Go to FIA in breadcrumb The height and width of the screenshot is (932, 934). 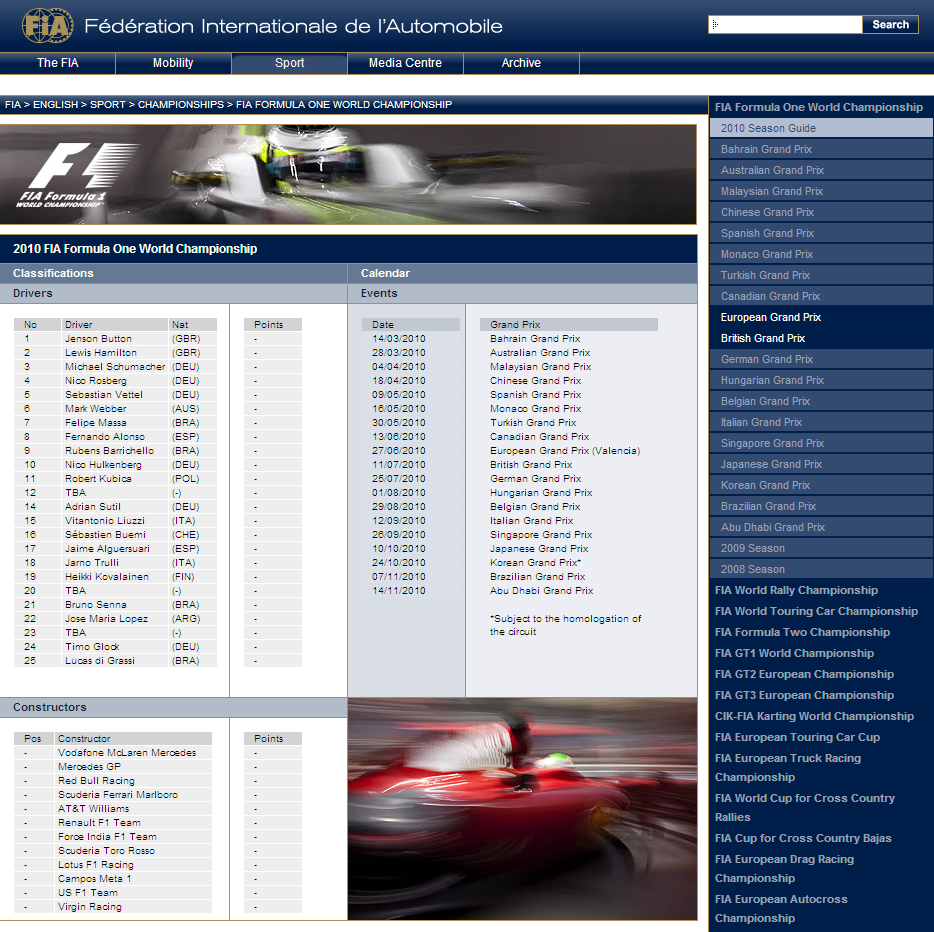tap(13, 105)
